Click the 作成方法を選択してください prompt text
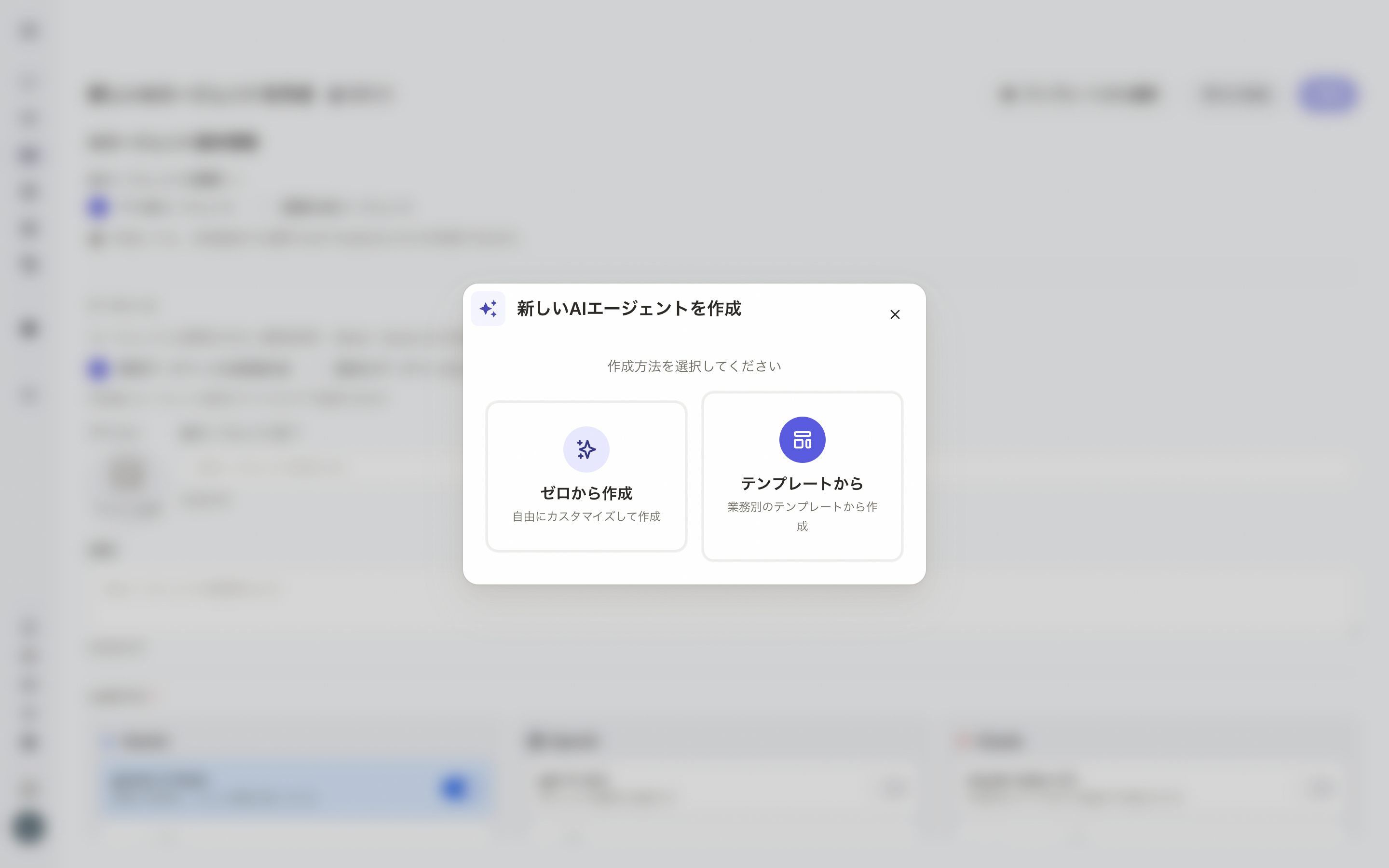 point(694,366)
